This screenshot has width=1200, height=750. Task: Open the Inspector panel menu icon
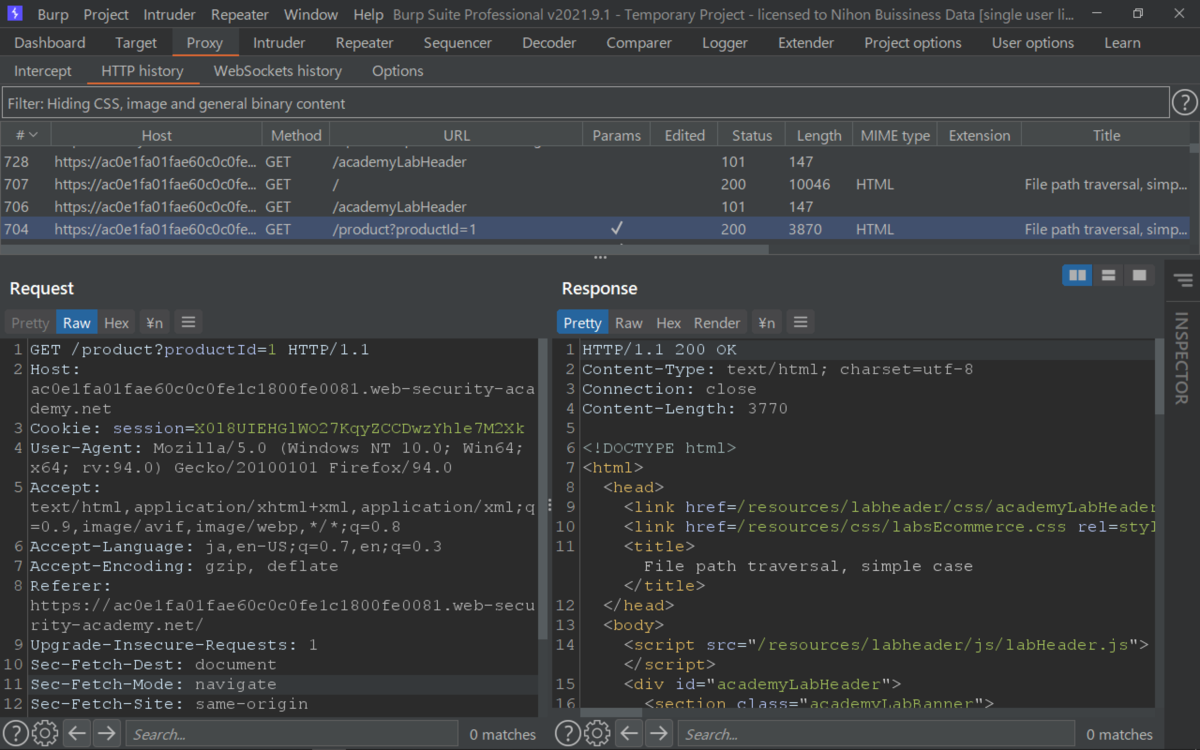(x=1183, y=280)
